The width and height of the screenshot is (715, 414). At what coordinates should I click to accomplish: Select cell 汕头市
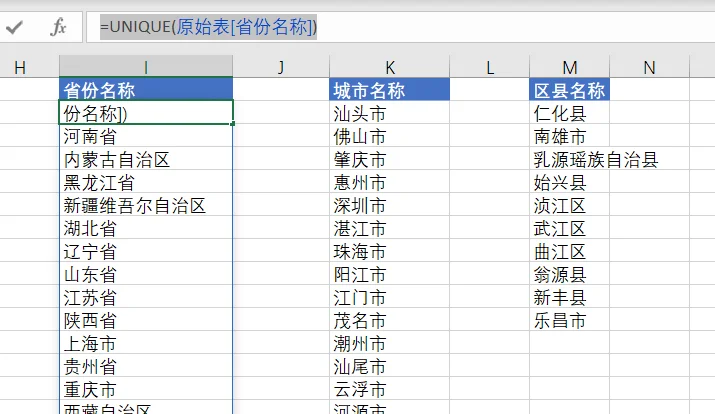(x=389, y=112)
